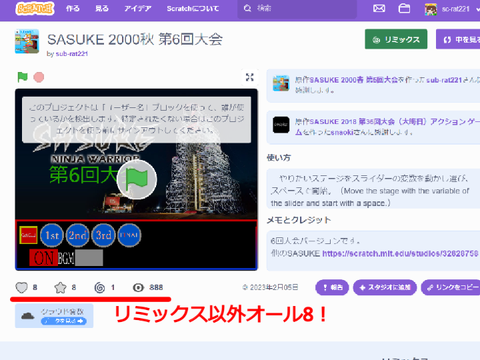
Task: Select the 1st stage circle button
Action: (x=52, y=235)
